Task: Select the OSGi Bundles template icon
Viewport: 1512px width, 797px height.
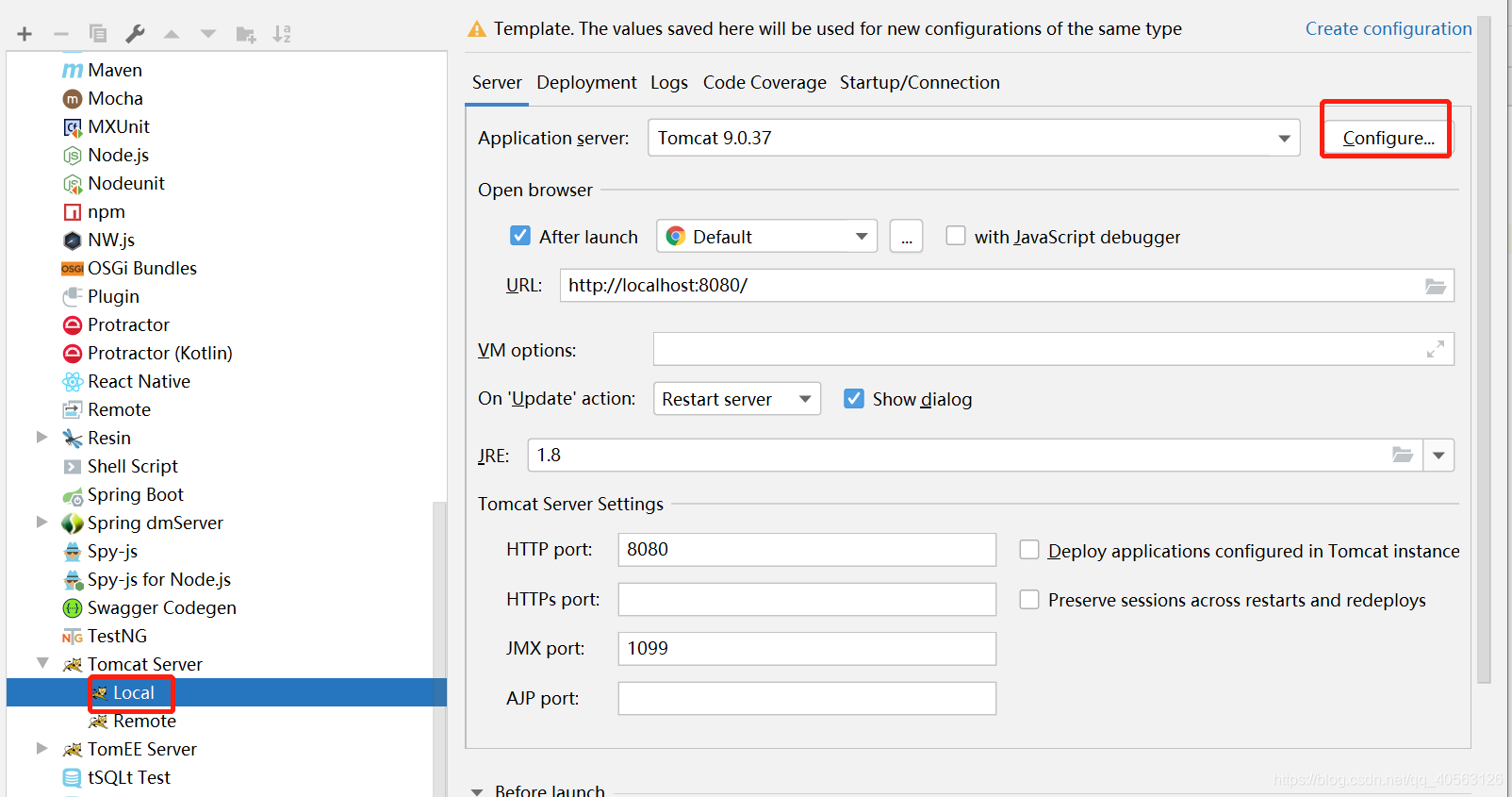Action: [73, 269]
